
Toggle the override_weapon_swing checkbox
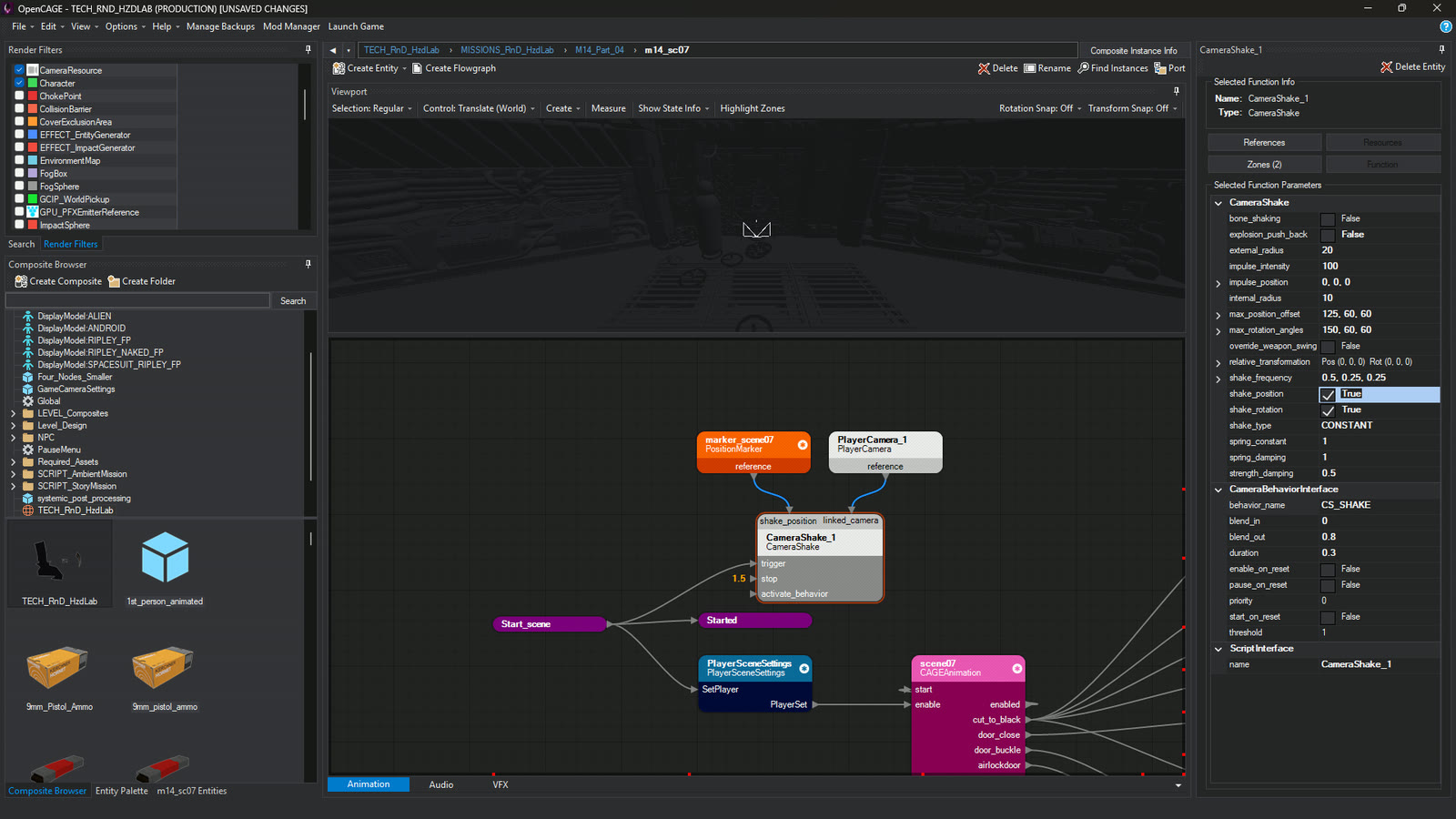tap(1328, 347)
